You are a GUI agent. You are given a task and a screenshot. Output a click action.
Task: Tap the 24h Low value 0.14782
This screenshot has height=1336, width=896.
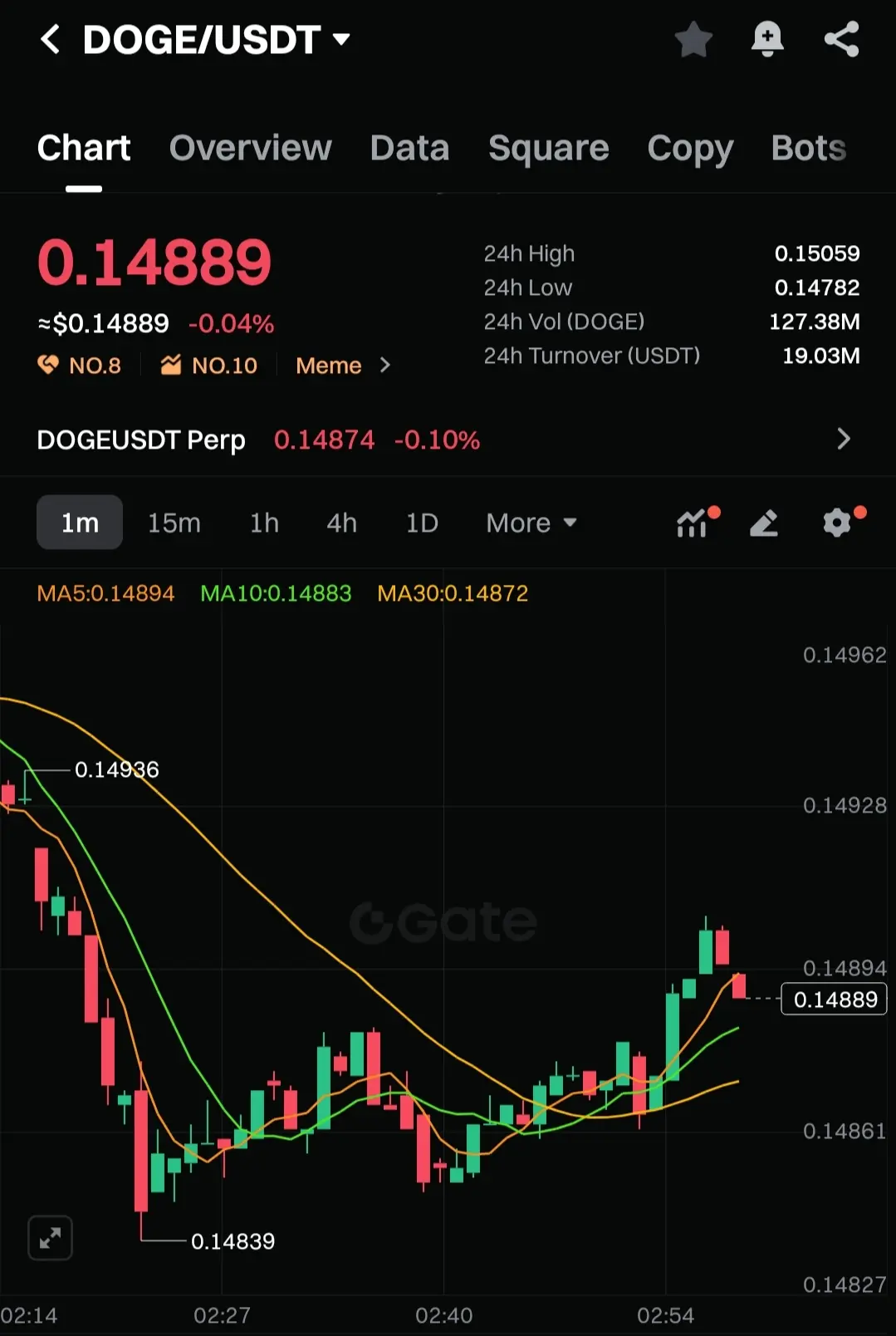coord(817,287)
